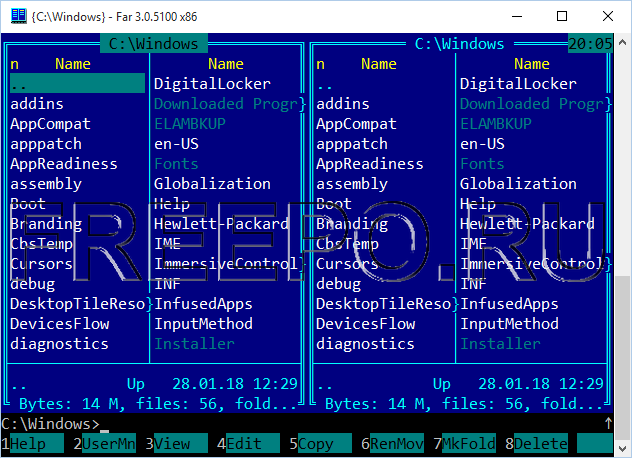Image resolution: width=632 pixels, height=458 pixels.
Task: Select Hewlett-Packard folder in left panel
Action: pyautogui.click(x=221, y=224)
